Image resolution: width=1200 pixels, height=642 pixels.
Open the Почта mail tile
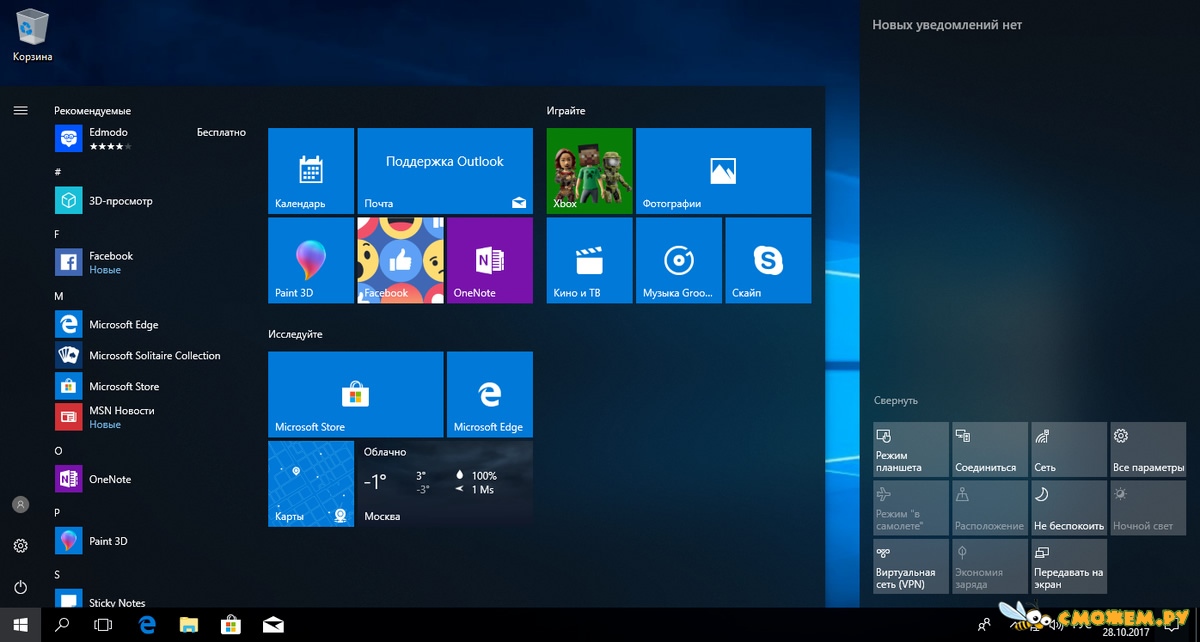(x=445, y=170)
